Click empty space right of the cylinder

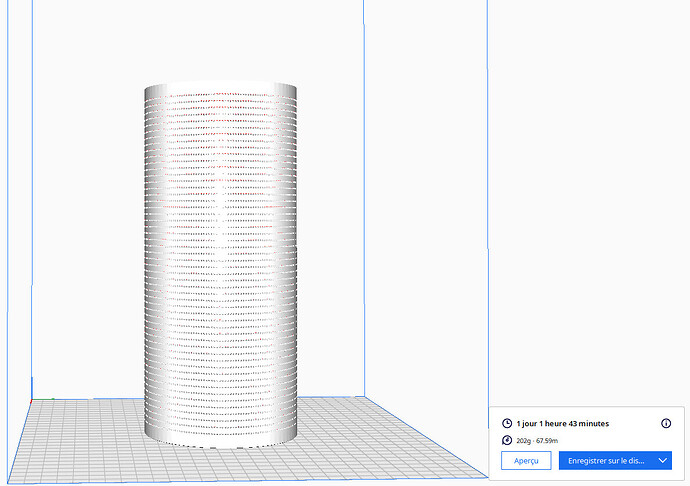coord(420,250)
